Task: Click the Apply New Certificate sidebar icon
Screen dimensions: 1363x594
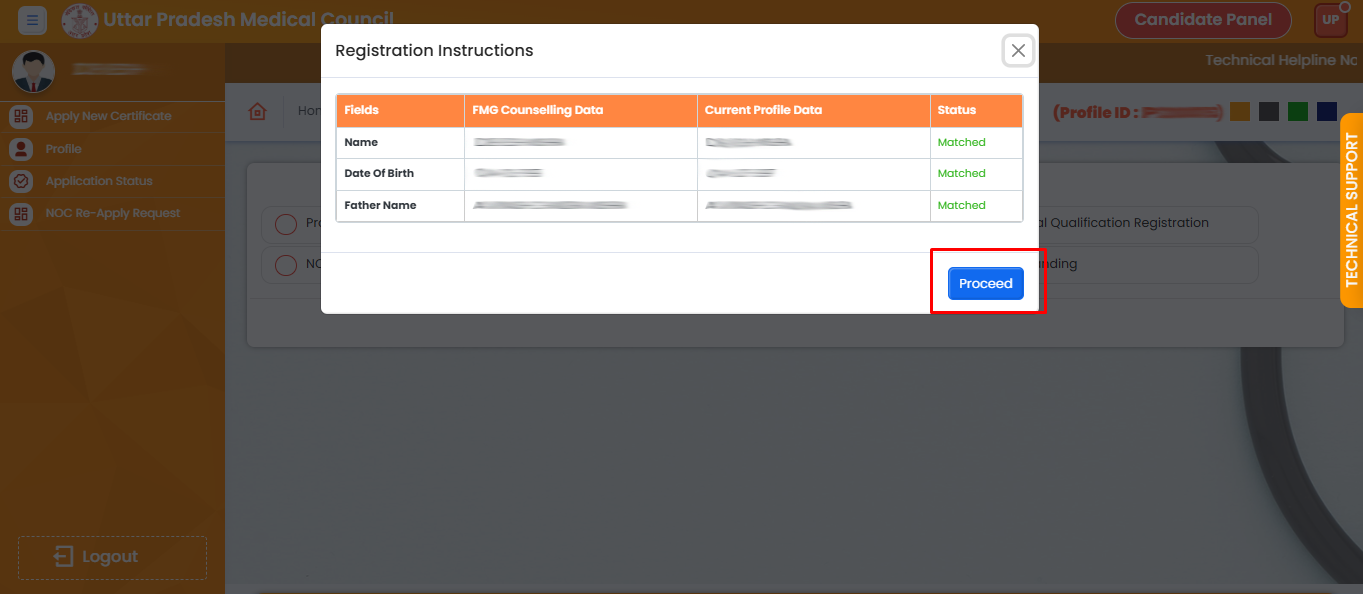Action: coord(20,116)
